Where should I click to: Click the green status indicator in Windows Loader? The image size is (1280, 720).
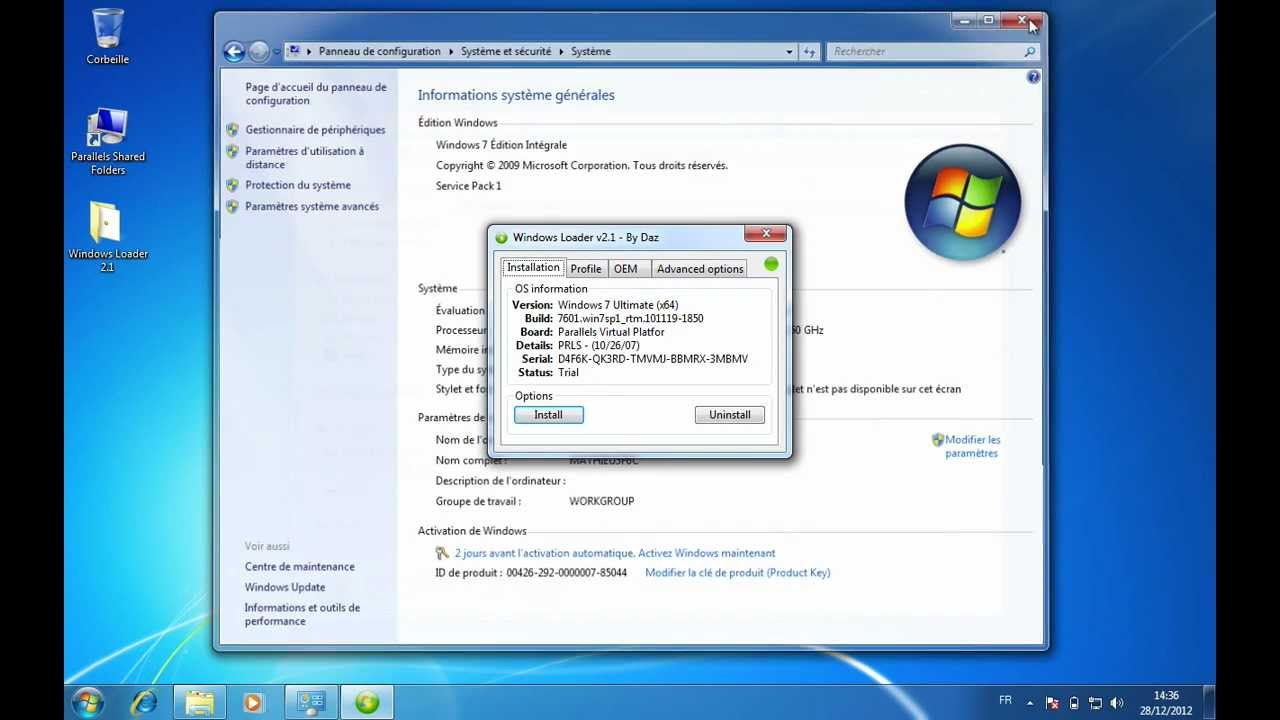click(x=771, y=265)
